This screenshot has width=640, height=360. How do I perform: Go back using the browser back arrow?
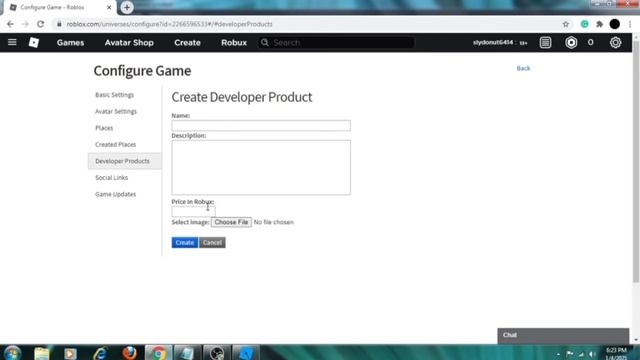pos(10,24)
